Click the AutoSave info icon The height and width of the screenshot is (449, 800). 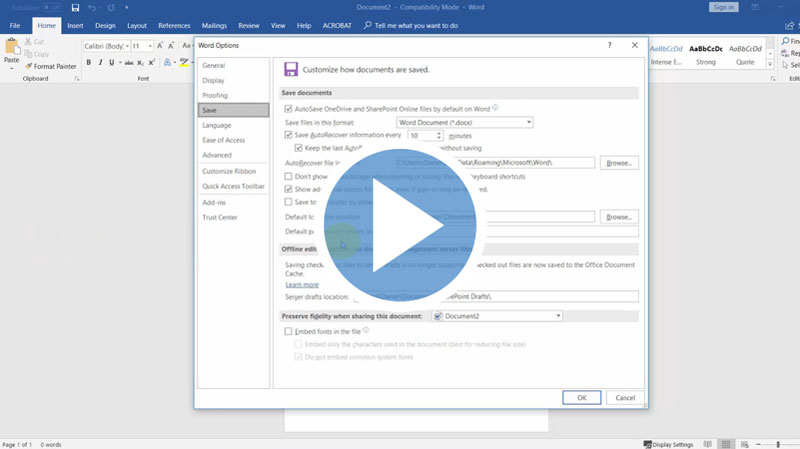click(496, 108)
